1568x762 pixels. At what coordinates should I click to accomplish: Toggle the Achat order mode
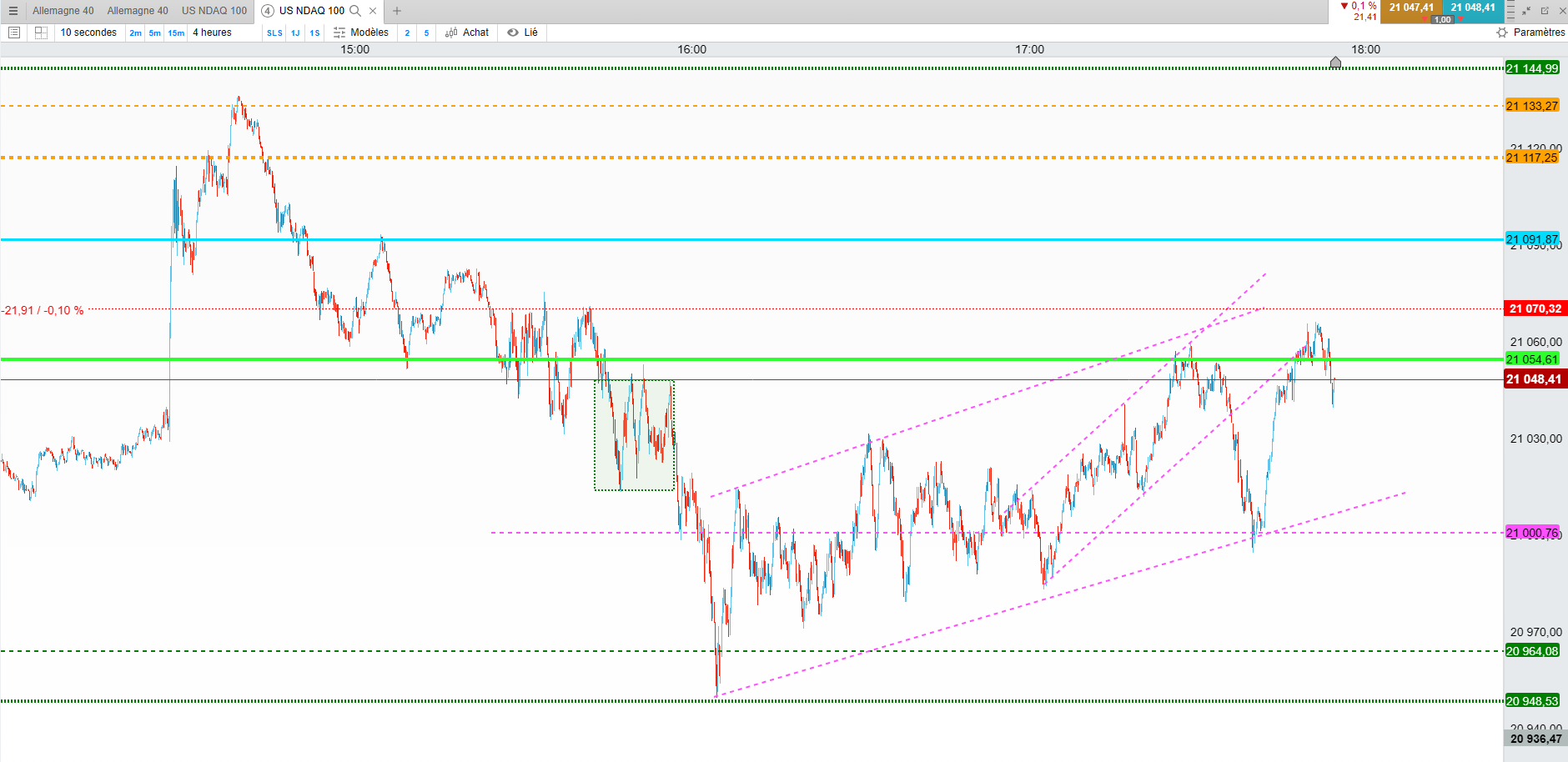point(467,33)
